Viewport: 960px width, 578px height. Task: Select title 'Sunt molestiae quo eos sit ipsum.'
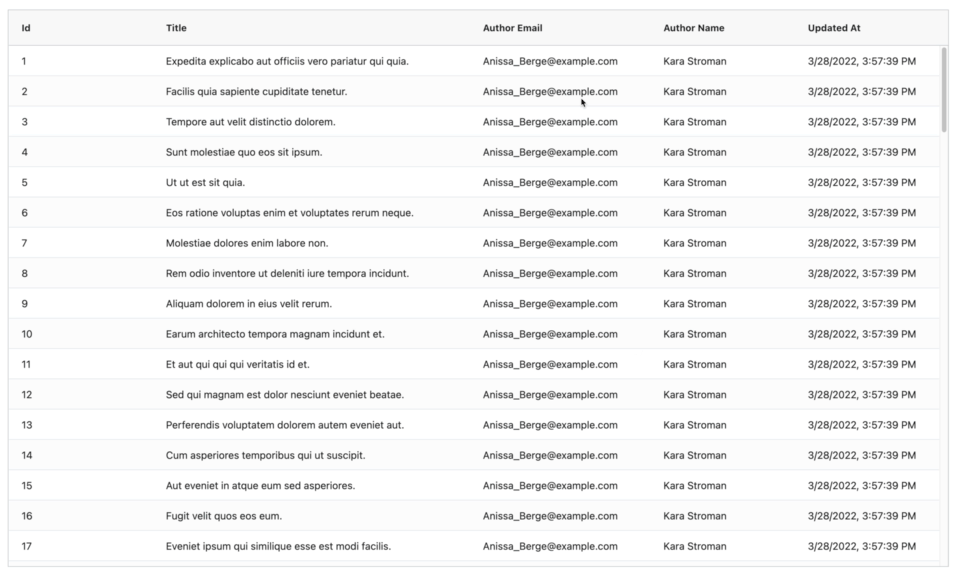[x=244, y=152]
